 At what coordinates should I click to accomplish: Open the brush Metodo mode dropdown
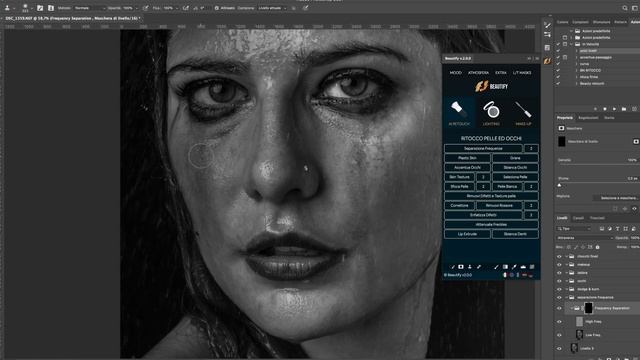(x=89, y=8)
